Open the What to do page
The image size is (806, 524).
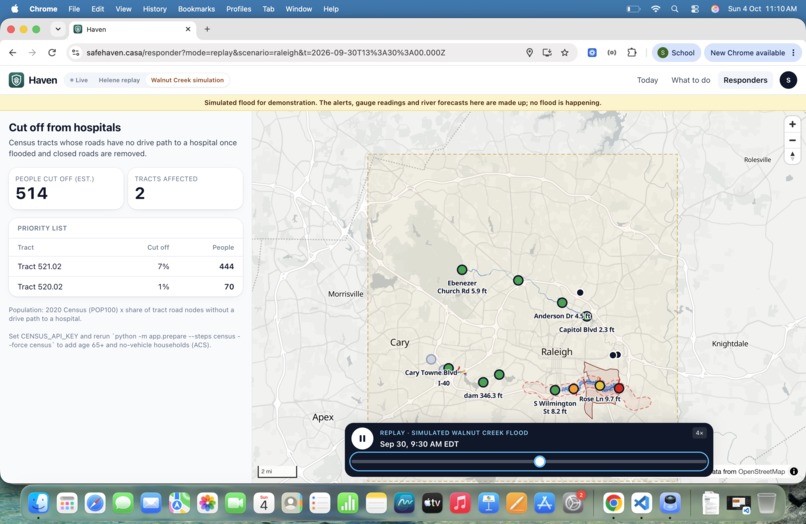690,80
